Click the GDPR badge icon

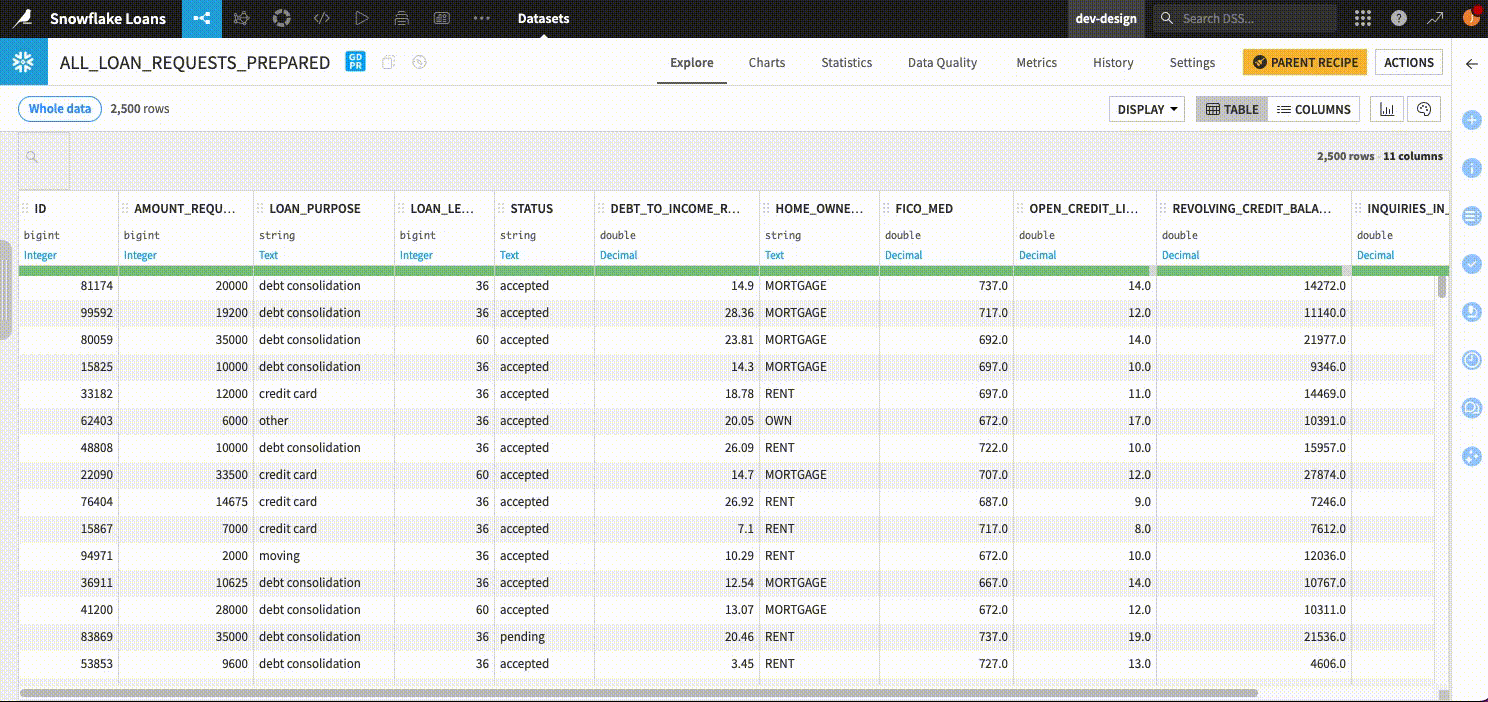[x=355, y=62]
